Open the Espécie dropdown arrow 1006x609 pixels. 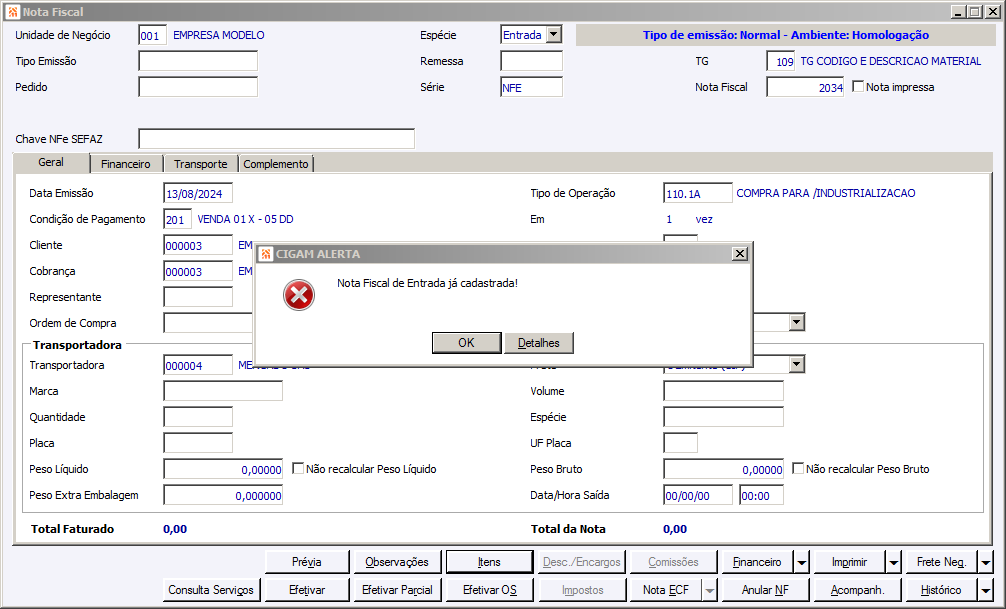[x=554, y=35]
